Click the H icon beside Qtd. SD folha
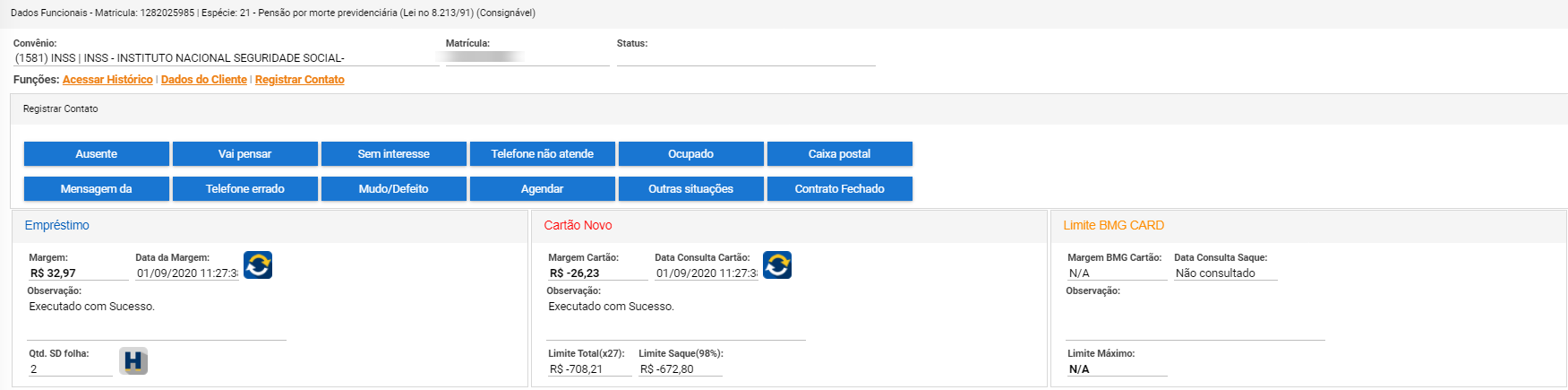The width and height of the screenshot is (1568, 390). point(133,361)
